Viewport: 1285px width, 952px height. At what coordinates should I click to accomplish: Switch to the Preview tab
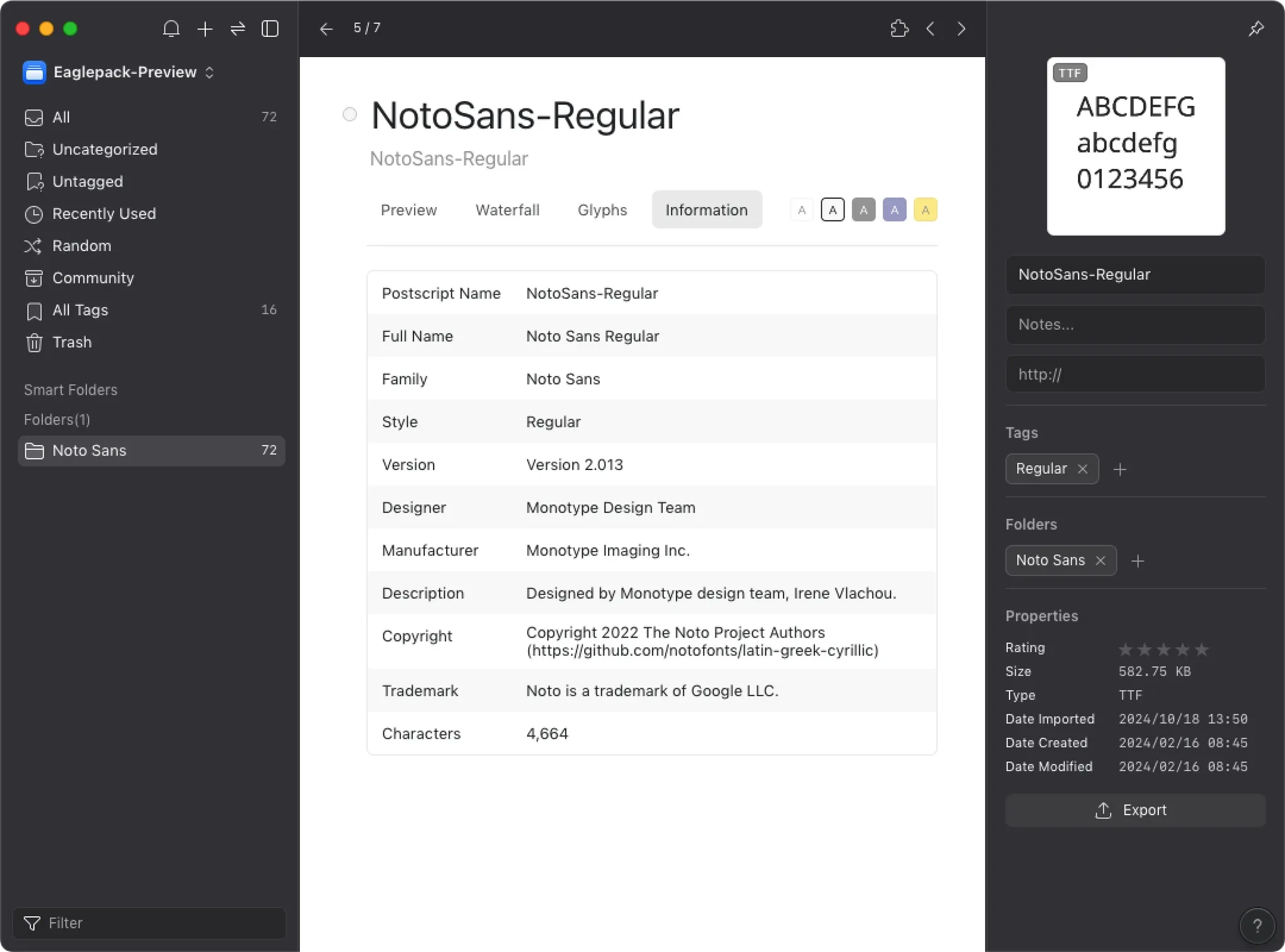pyautogui.click(x=408, y=210)
